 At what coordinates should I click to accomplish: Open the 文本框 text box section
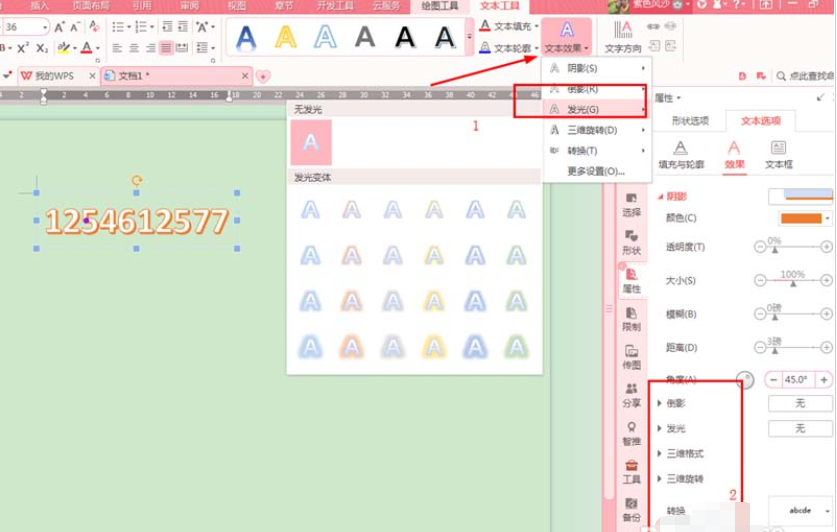[x=779, y=155]
